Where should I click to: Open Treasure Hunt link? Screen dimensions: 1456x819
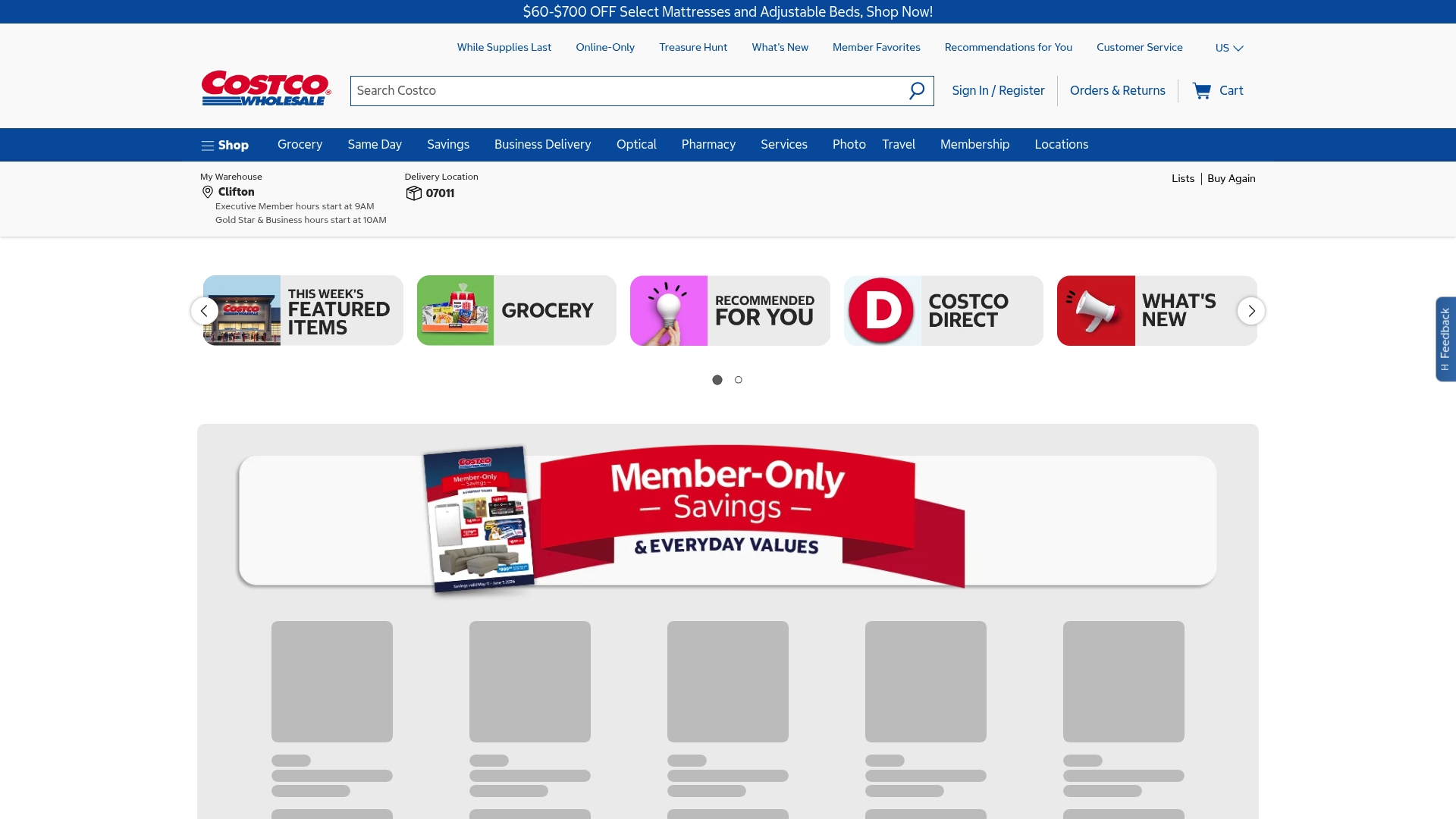pyautogui.click(x=693, y=47)
